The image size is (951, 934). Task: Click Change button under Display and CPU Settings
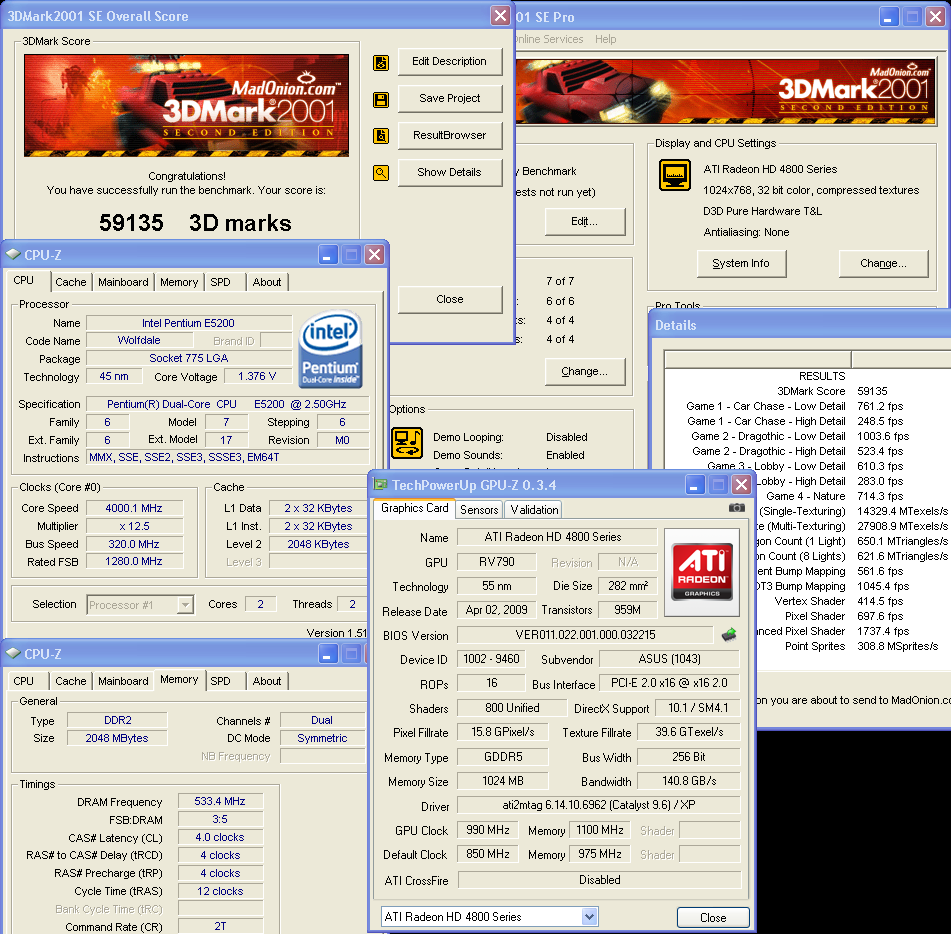[883, 263]
